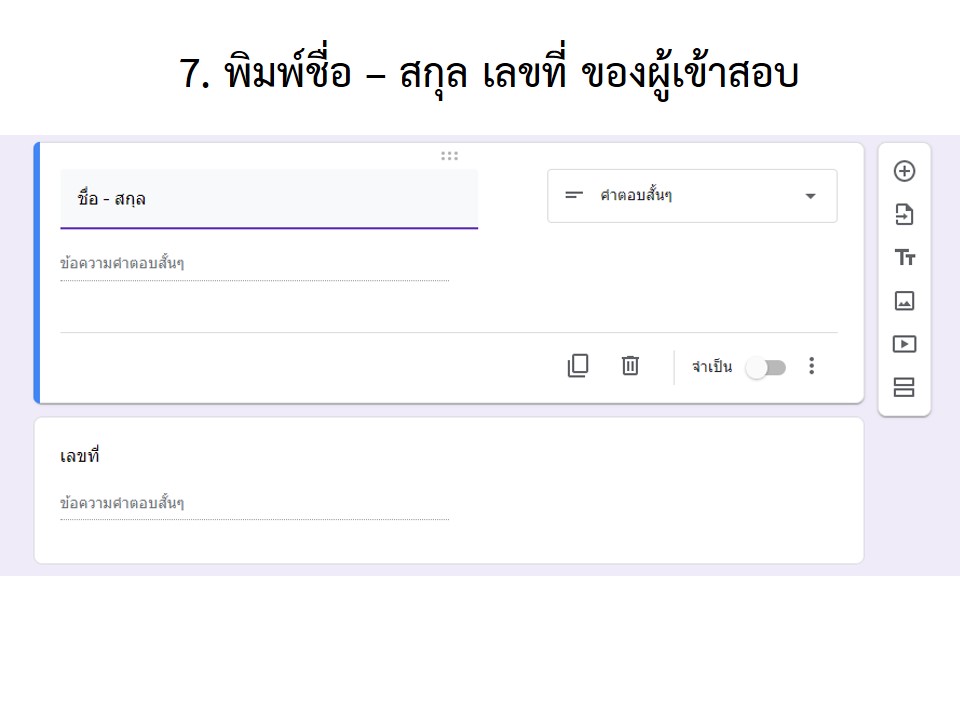Insert an image using sidebar icon
The height and width of the screenshot is (720, 960).
tap(904, 301)
